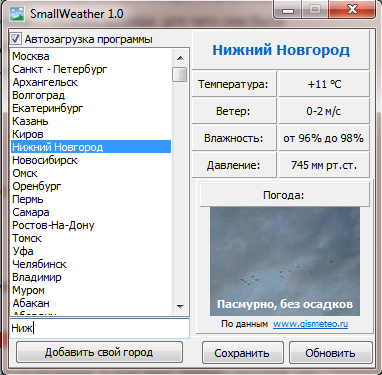Click the cloudy weather picture
382x375 pixels.
pos(285,261)
